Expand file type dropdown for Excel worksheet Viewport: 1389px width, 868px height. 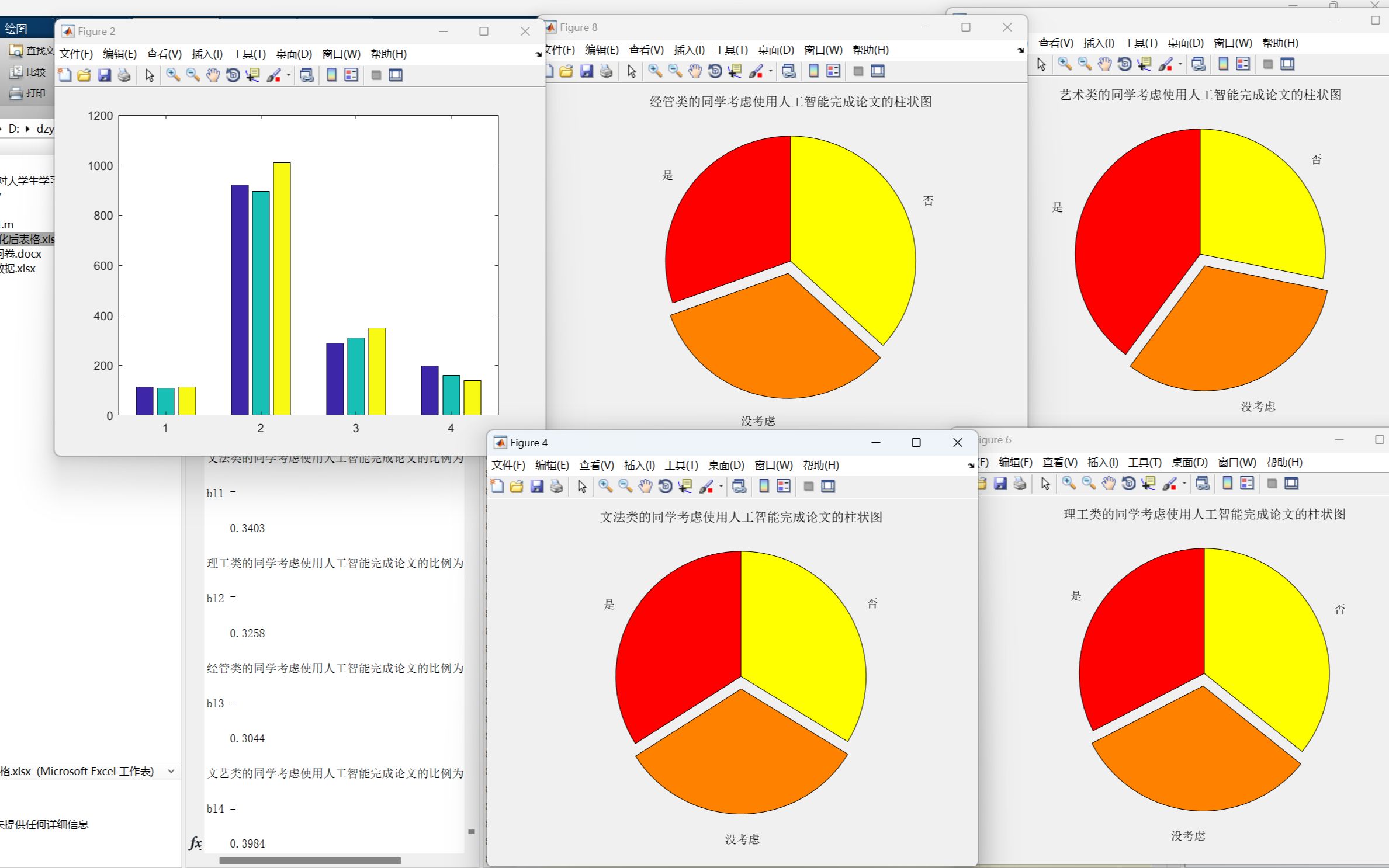[x=171, y=771]
